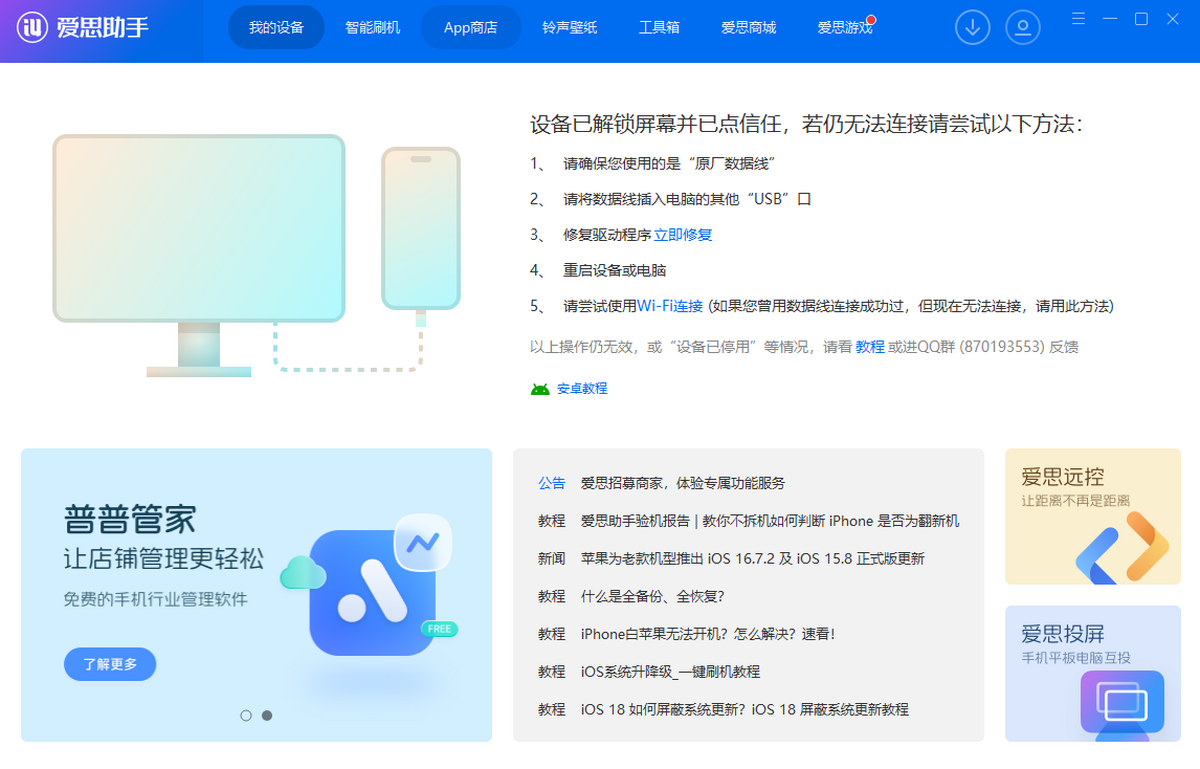
Task: Open the 智能刷机 tab
Action: point(372,28)
